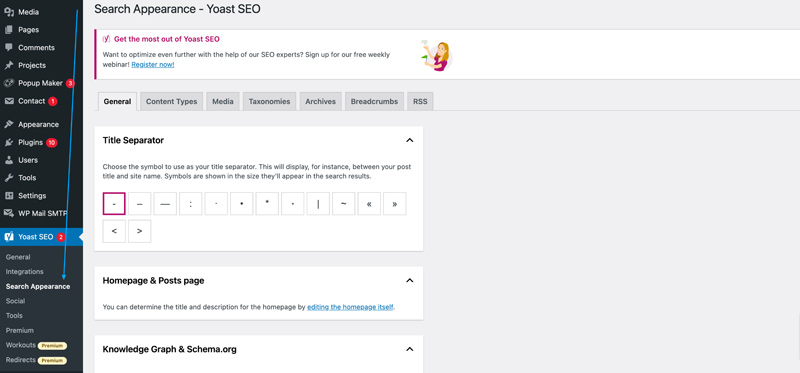Select the hyphen title separator
800x373 pixels.
point(114,204)
